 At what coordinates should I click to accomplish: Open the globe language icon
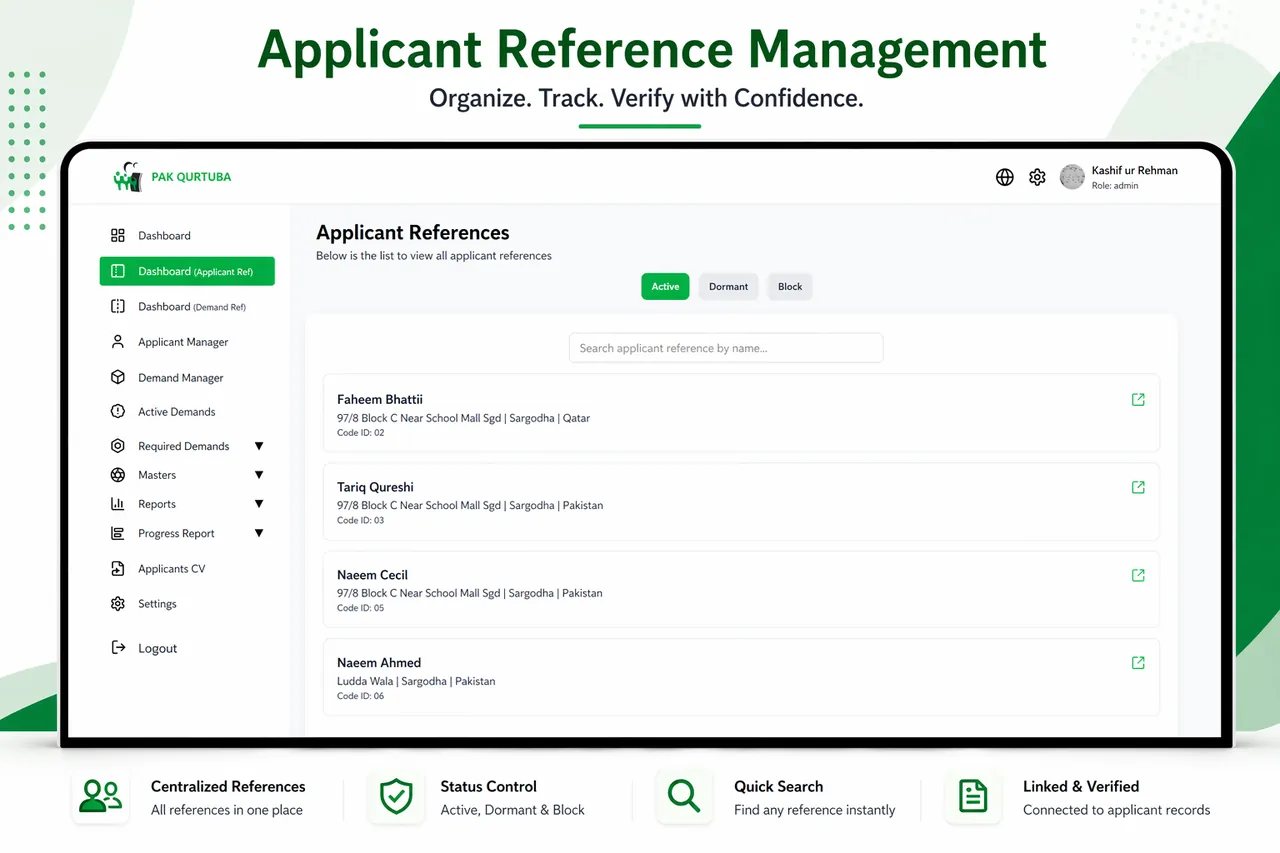coord(1005,177)
